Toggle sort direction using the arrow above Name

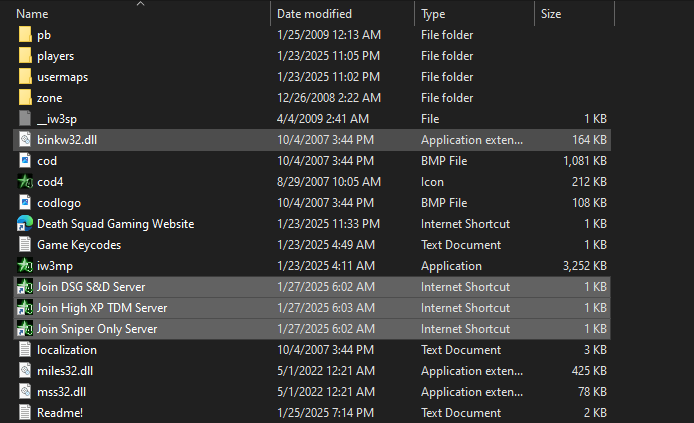(141, 4)
